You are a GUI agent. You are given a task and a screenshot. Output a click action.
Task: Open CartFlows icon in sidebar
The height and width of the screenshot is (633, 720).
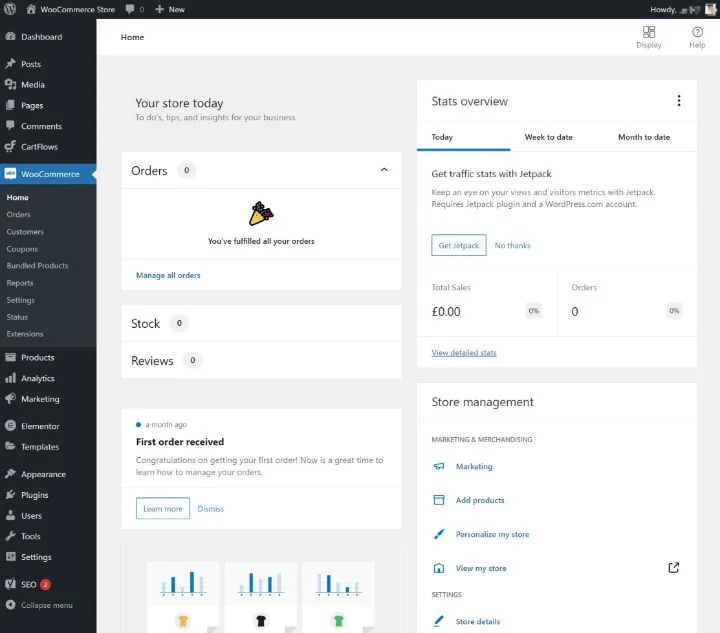[11, 146]
